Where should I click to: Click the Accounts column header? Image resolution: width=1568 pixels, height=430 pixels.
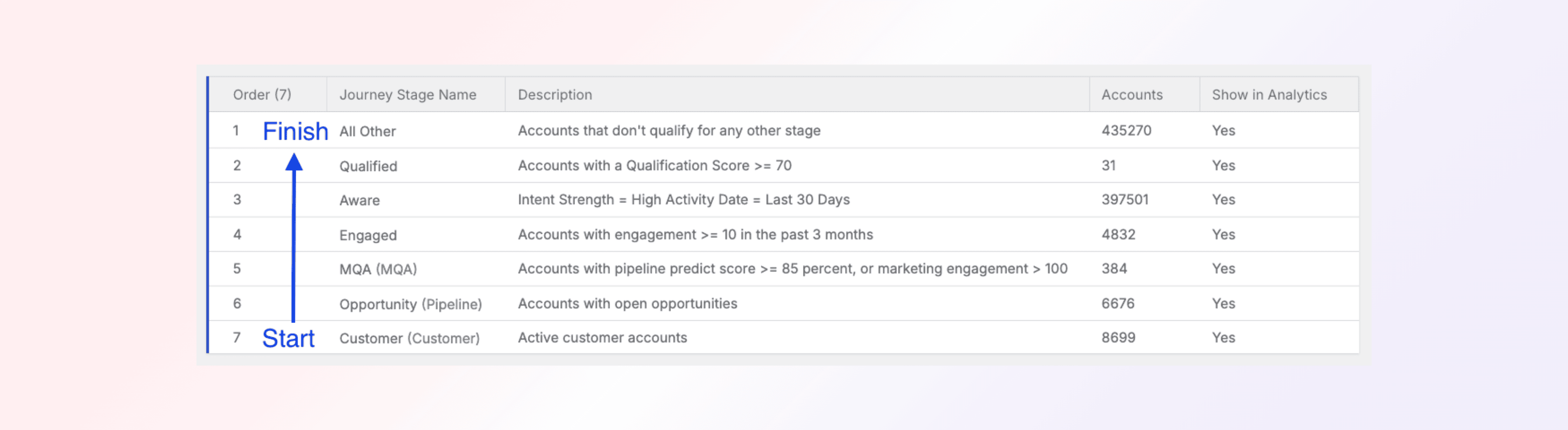tap(1132, 95)
